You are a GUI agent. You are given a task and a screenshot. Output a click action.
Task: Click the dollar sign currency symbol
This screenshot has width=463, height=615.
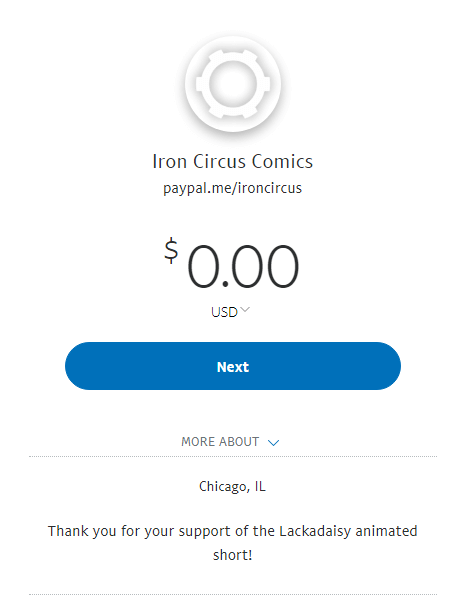[x=171, y=250]
